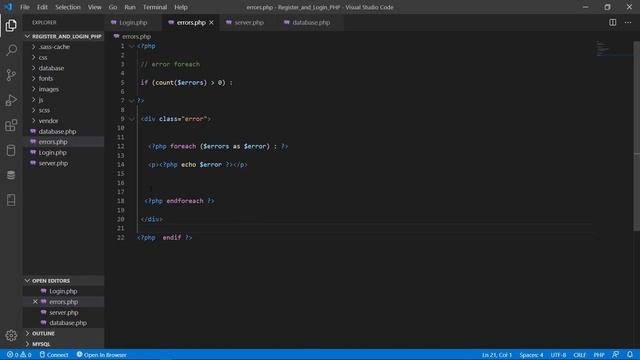Open Run and Debug view
This screenshot has height=360, width=640.
11,100
